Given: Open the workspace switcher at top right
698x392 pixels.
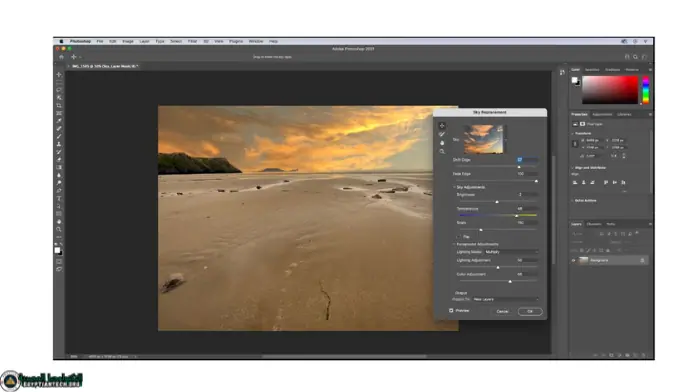Looking at the screenshot, I should tap(644, 57).
